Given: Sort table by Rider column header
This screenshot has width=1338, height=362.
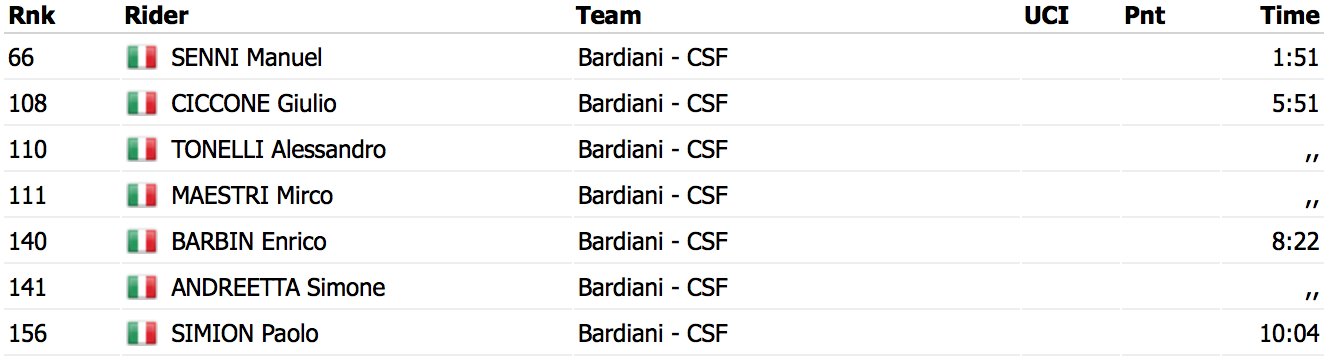Looking at the screenshot, I should tap(157, 16).
